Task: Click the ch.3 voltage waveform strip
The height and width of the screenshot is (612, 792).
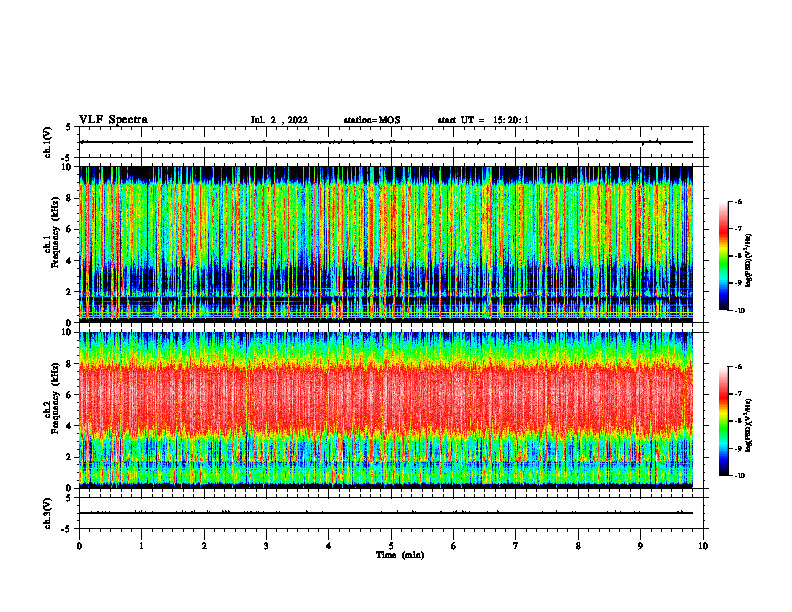Action: (x=386, y=513)
